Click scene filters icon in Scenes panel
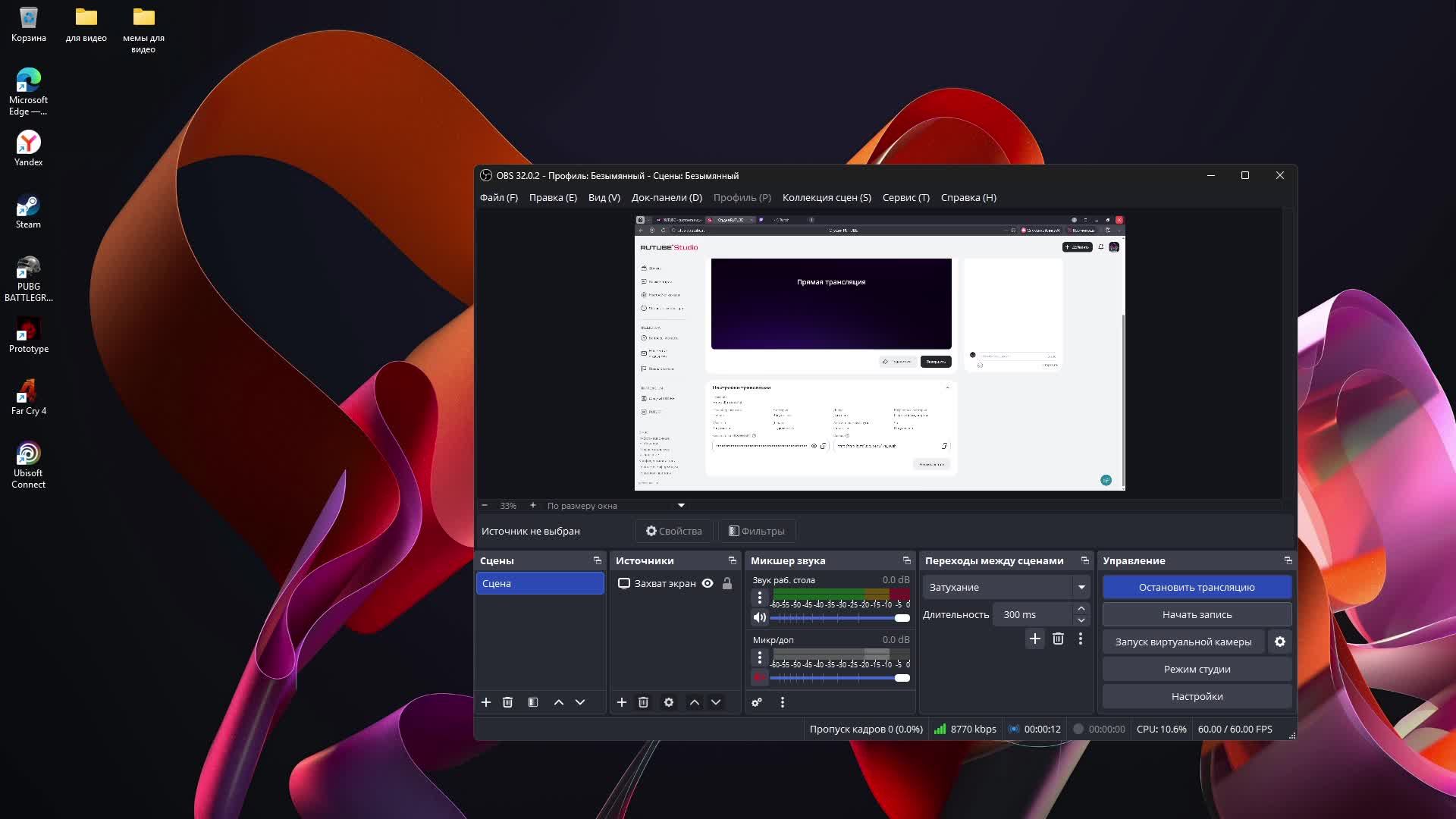 [x=533, y=702]
